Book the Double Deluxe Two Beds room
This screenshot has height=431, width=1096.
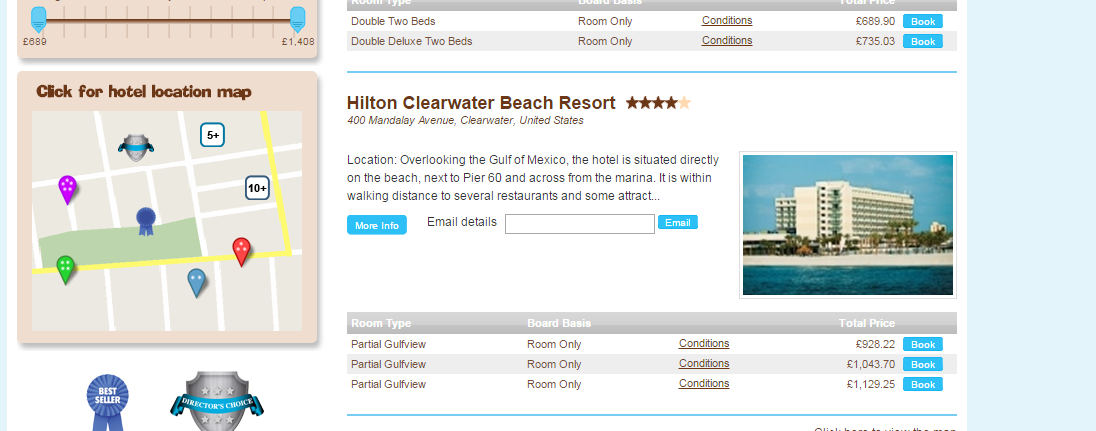[922, 41]
